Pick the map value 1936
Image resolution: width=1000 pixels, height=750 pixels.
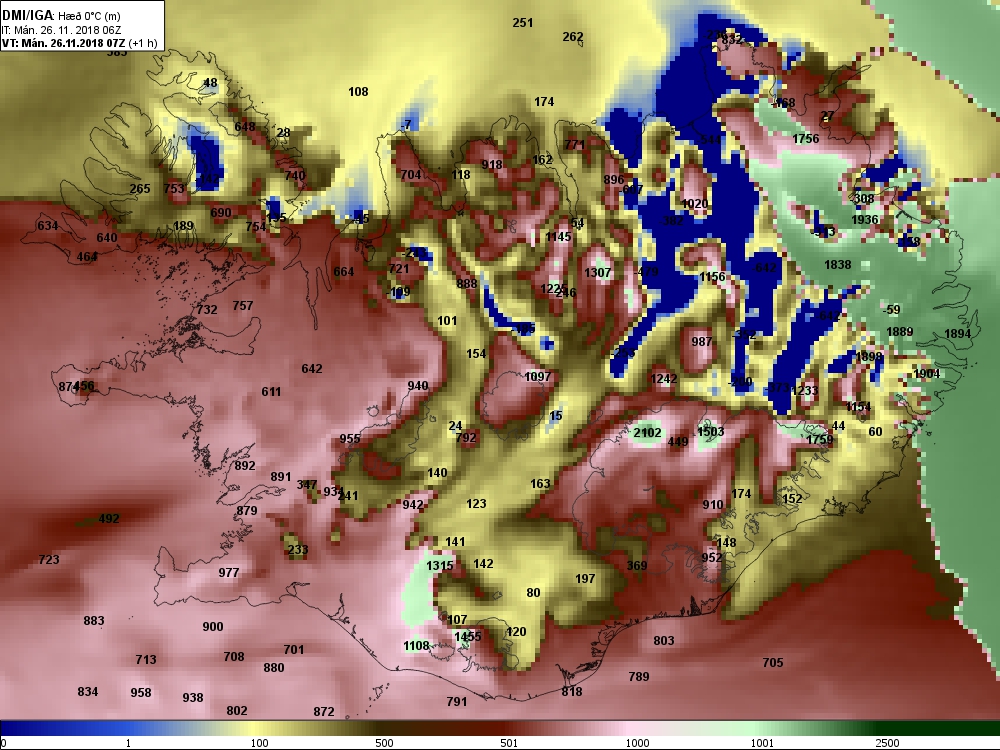point(865,219)
